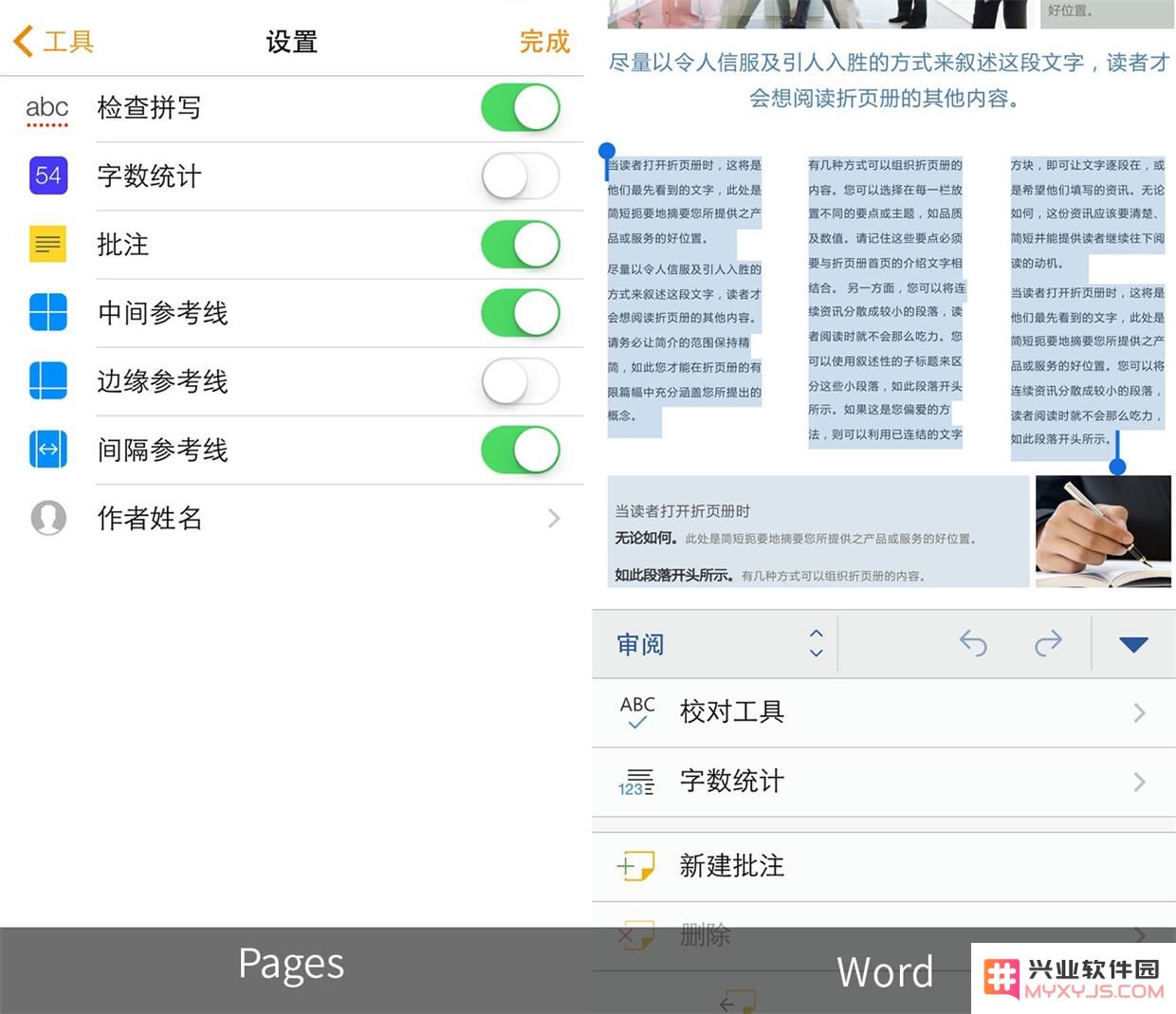This screenshot has width=1176, height=1014.
Task: Enable the 字数统计 switch in Pages
Action: pos(520,175)
